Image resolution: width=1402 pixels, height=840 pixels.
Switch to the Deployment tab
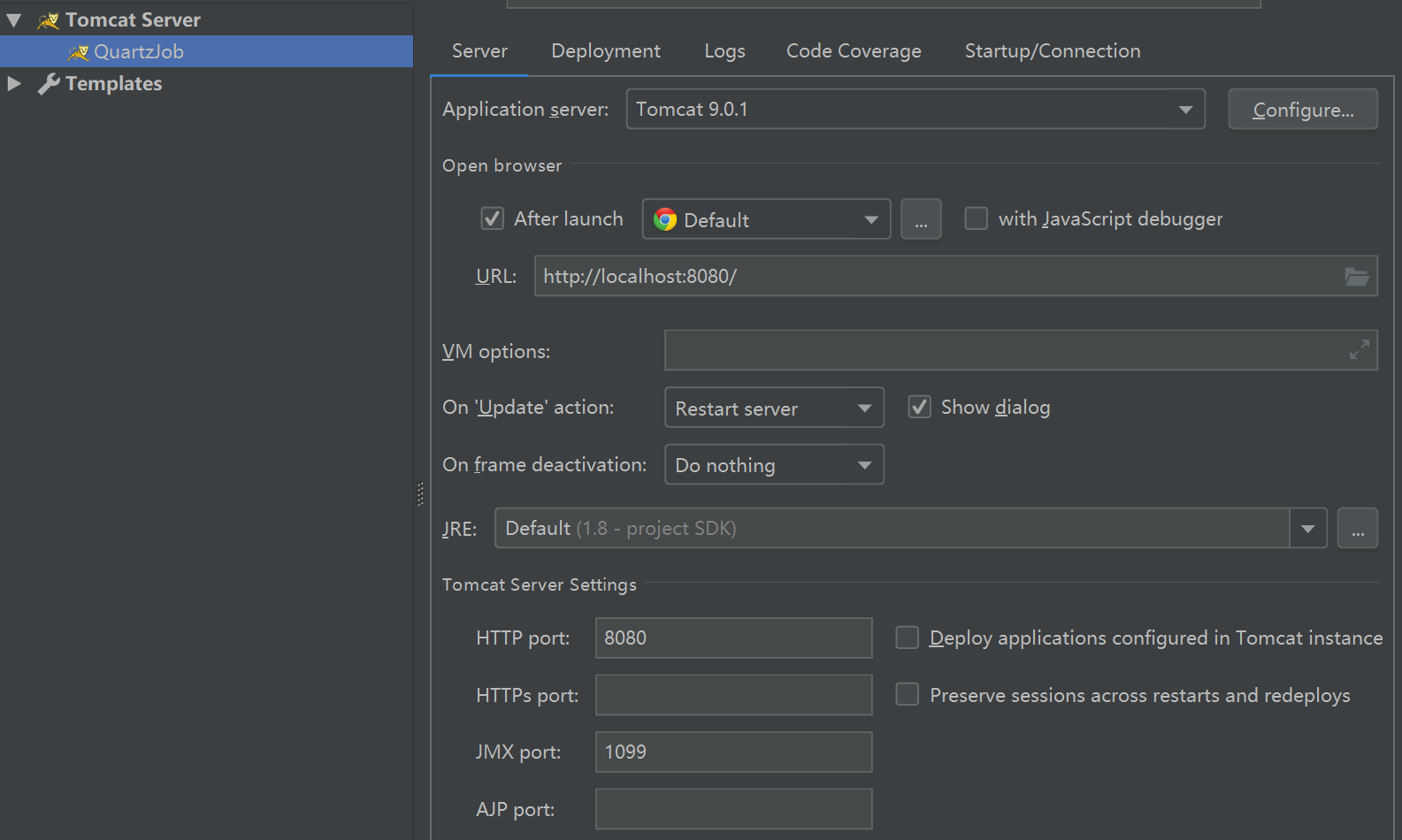coord(606,51)
